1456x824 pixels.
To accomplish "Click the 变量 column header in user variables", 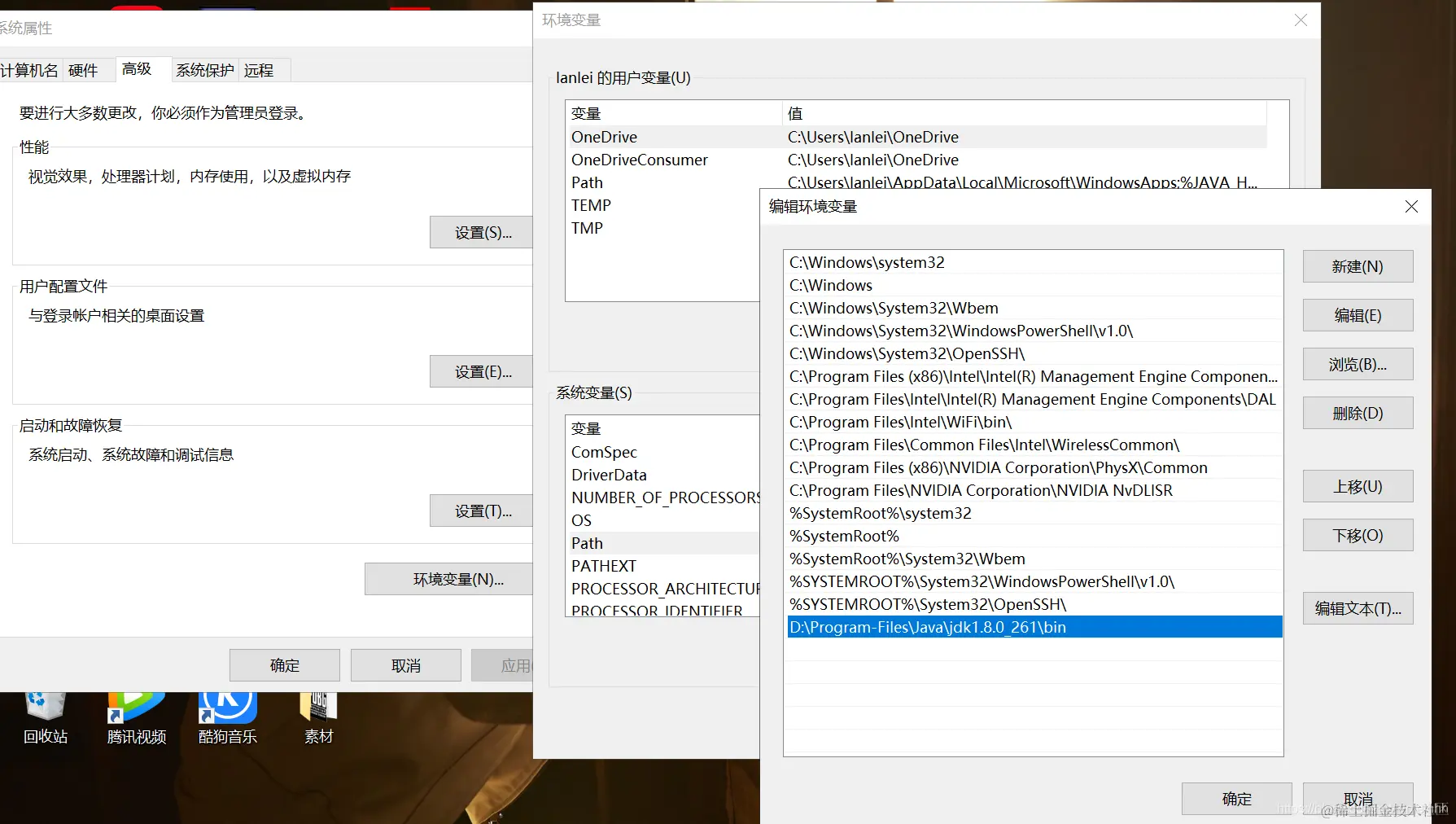I will (674, 113).
